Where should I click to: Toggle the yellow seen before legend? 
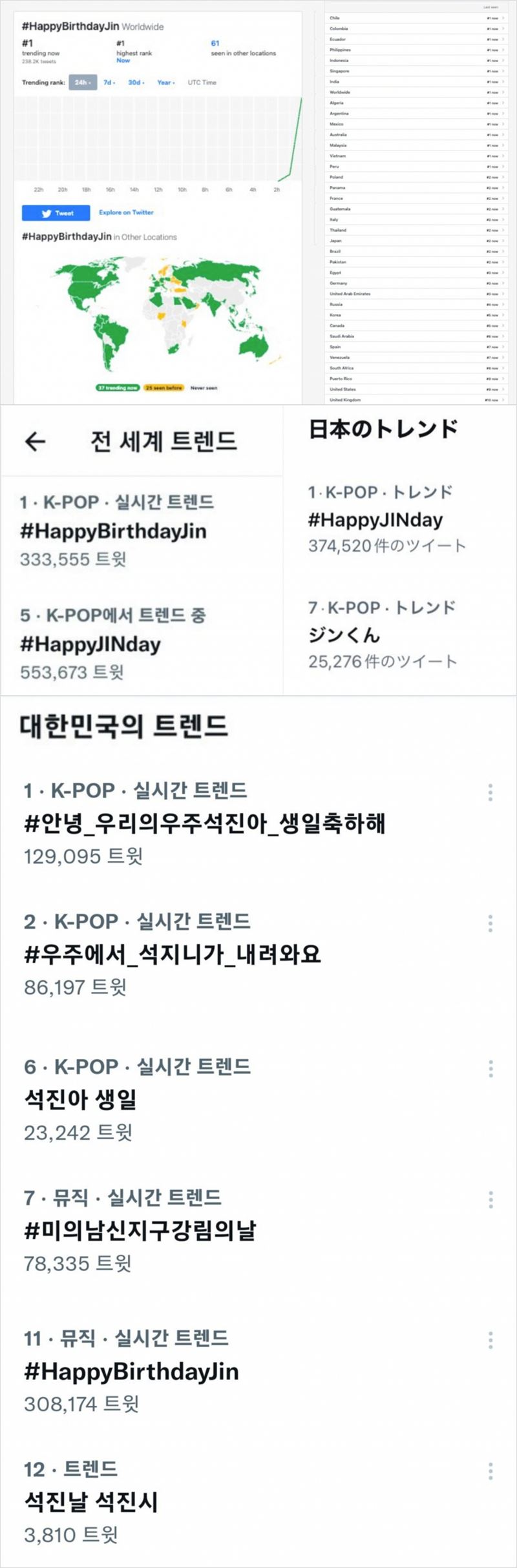click(x=164, y=388)
